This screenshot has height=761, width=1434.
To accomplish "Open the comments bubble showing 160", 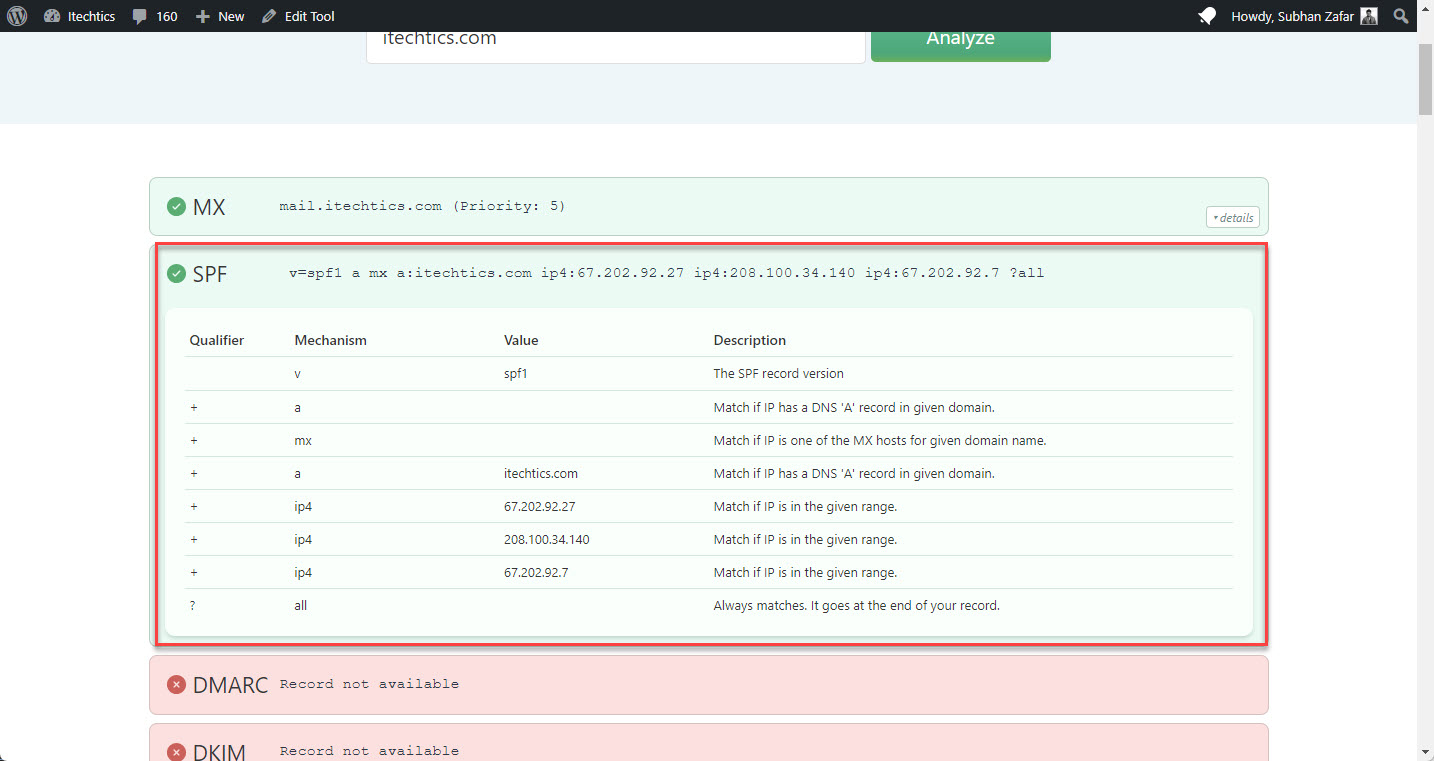I will [155, 16].
